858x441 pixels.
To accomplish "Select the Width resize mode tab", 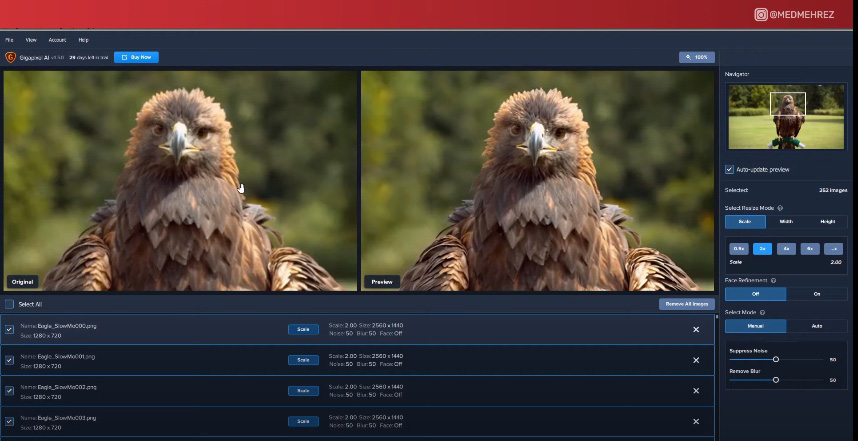I will pos(786,222).
